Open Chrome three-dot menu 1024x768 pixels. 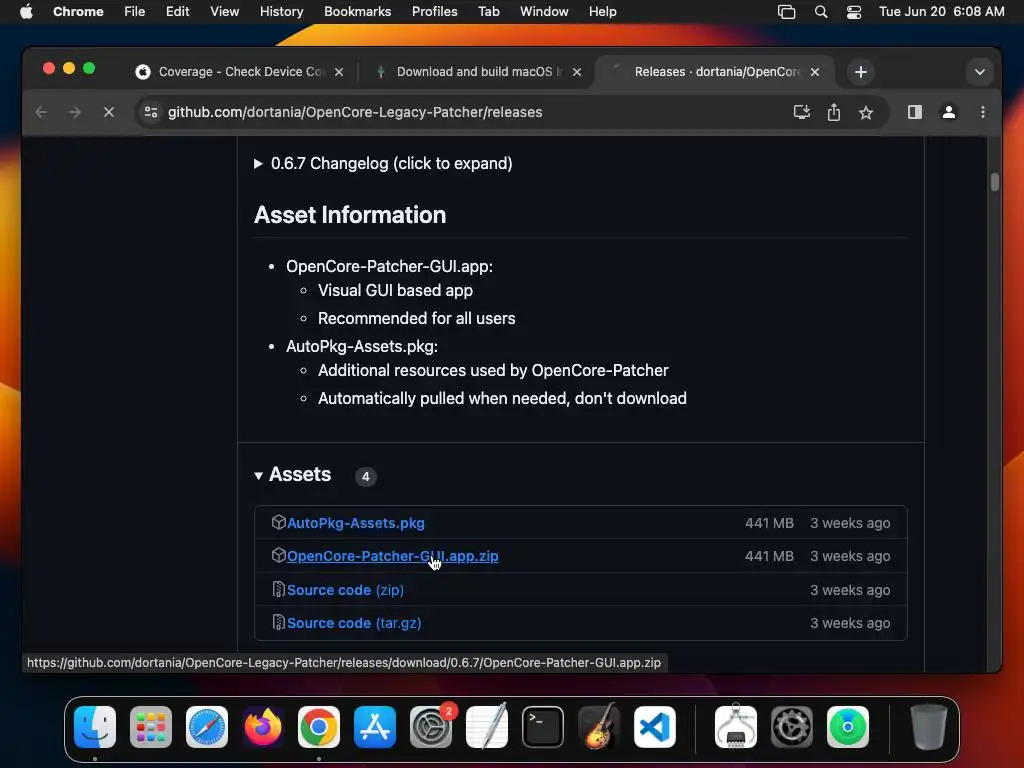coord(983,112)
